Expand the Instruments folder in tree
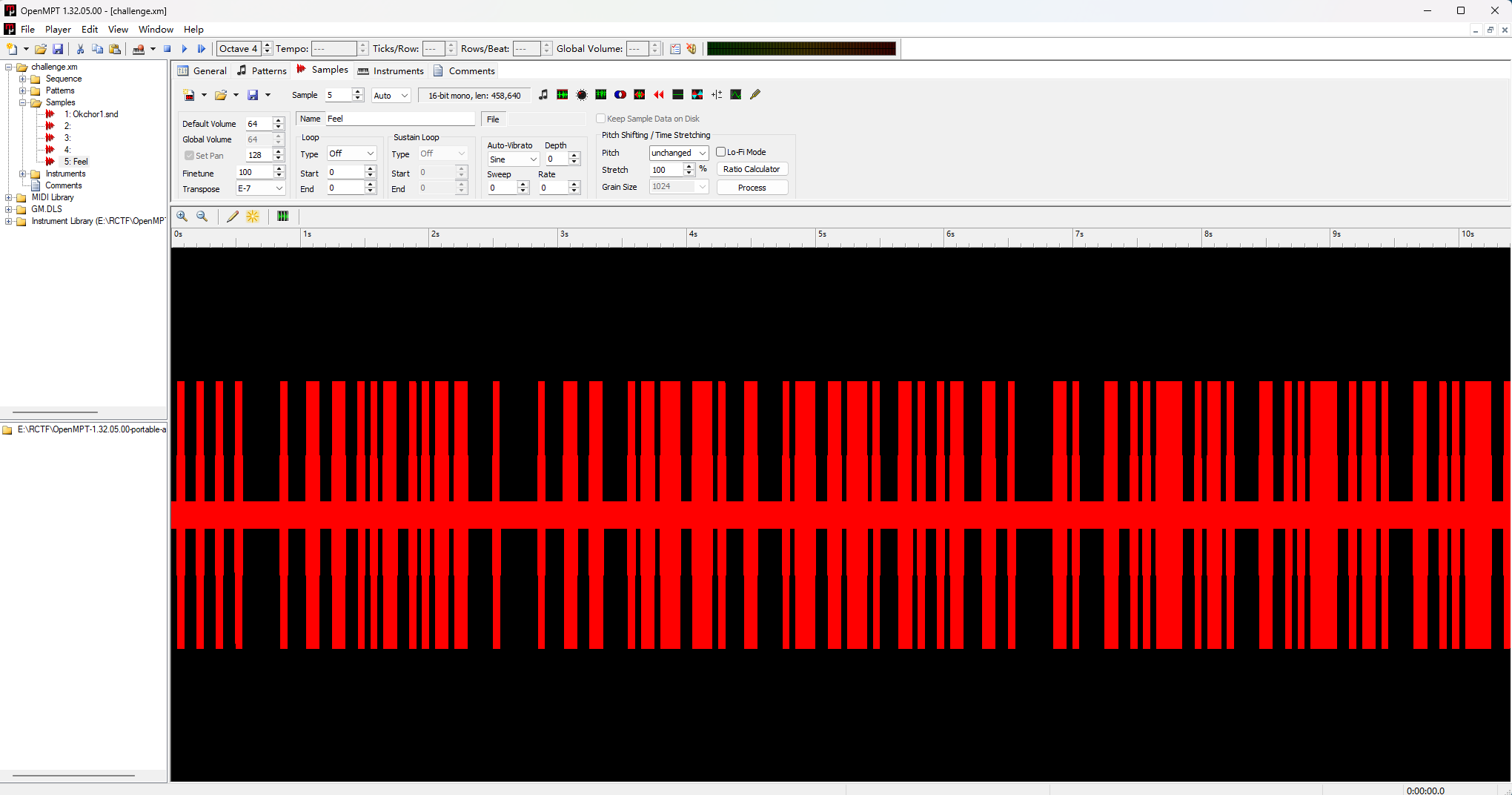The image size is (1512, 795). 23,174
